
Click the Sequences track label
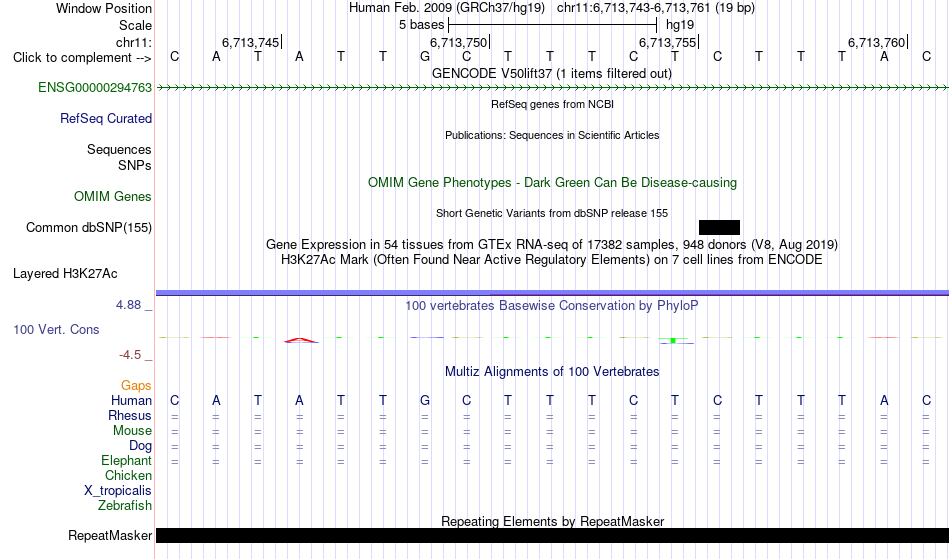[119, 150]
